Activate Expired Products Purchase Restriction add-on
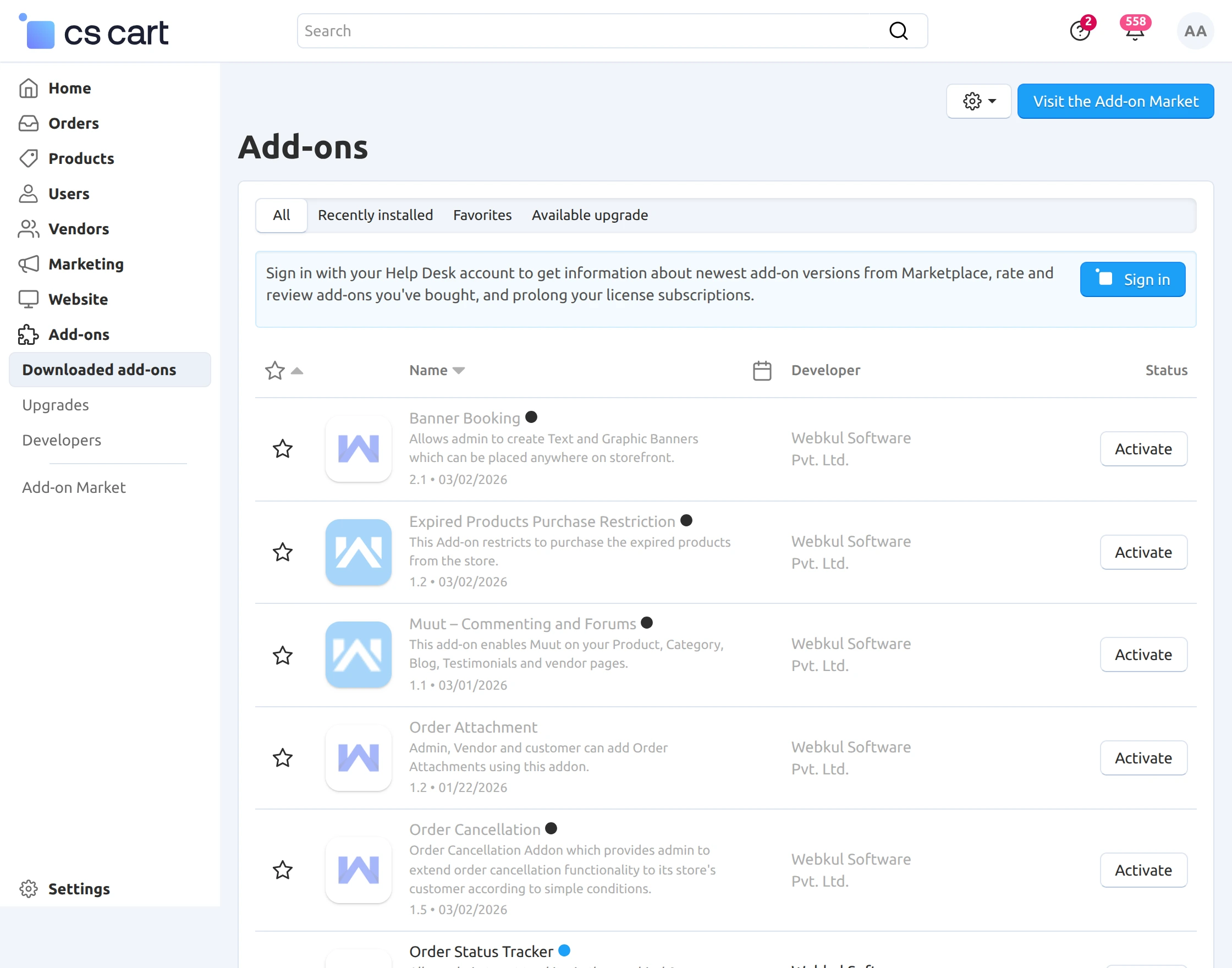The height and width of the screenshot is (968, 1232). [1143, 552]
